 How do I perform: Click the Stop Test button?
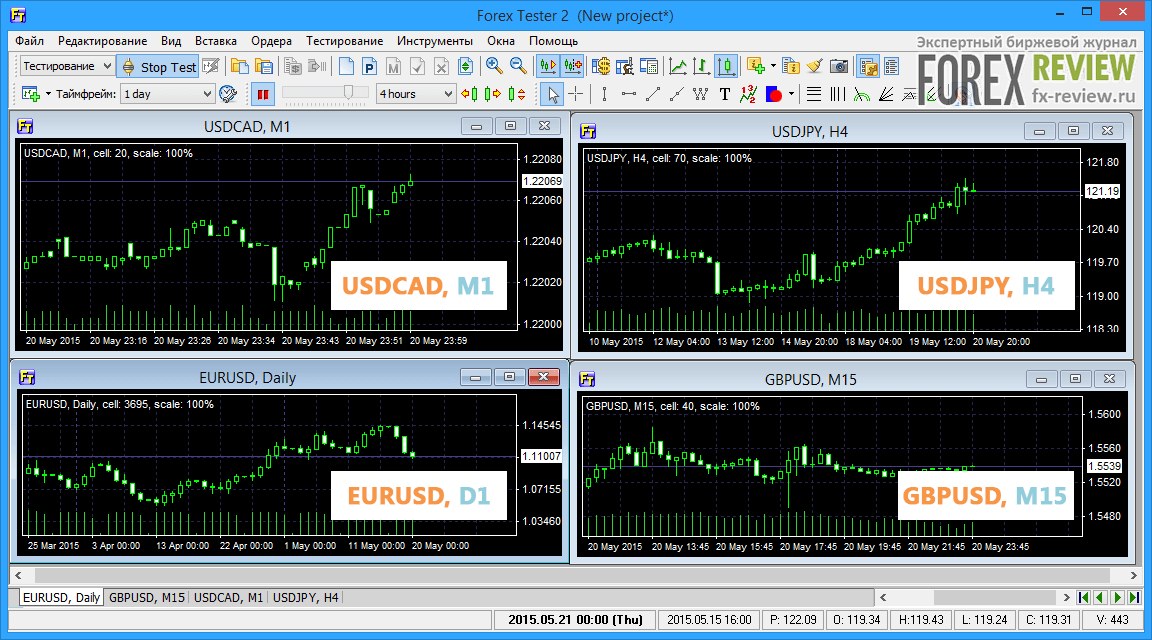[159, 67]
